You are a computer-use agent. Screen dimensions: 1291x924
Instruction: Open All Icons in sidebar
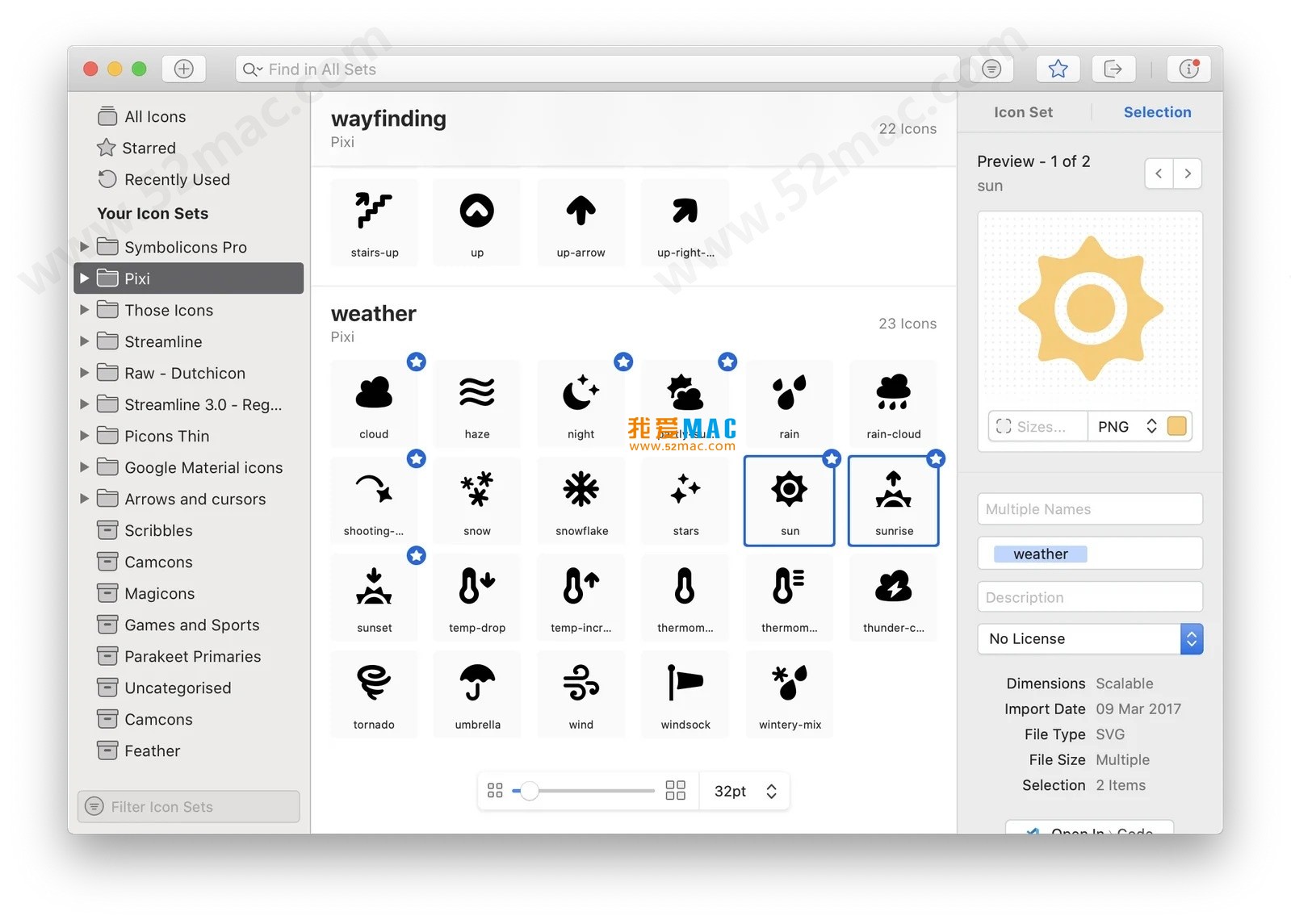tap(187, 117)
